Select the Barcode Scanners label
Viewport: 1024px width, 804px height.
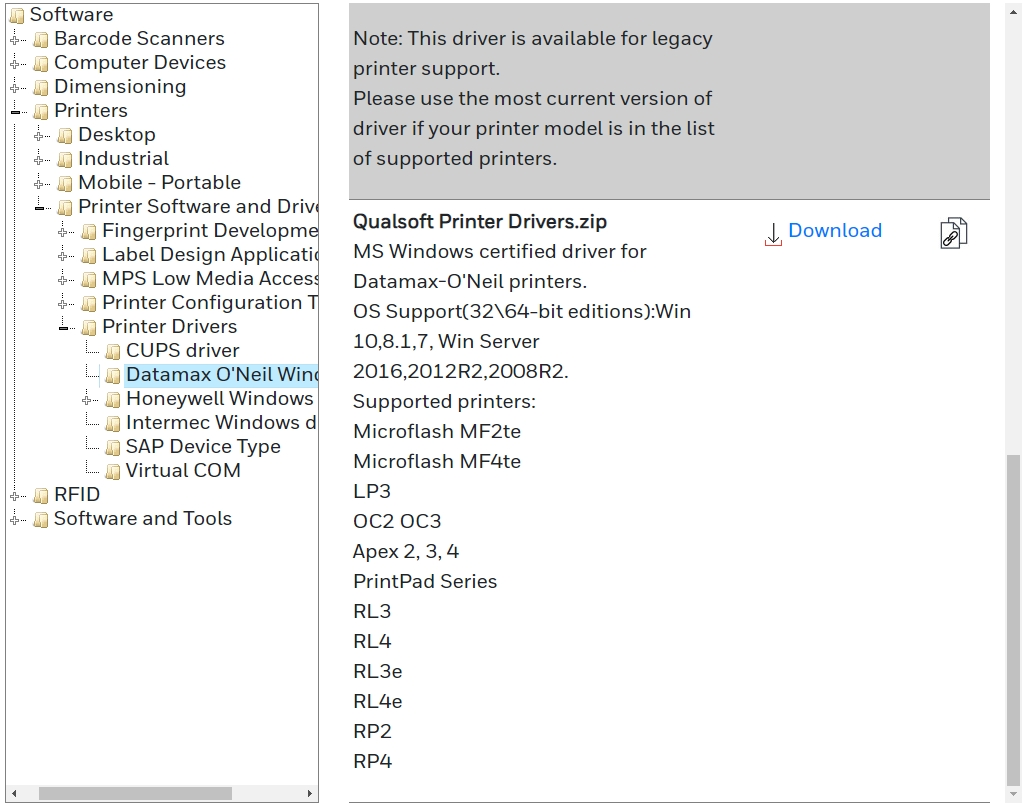click(x=139, y=39)
